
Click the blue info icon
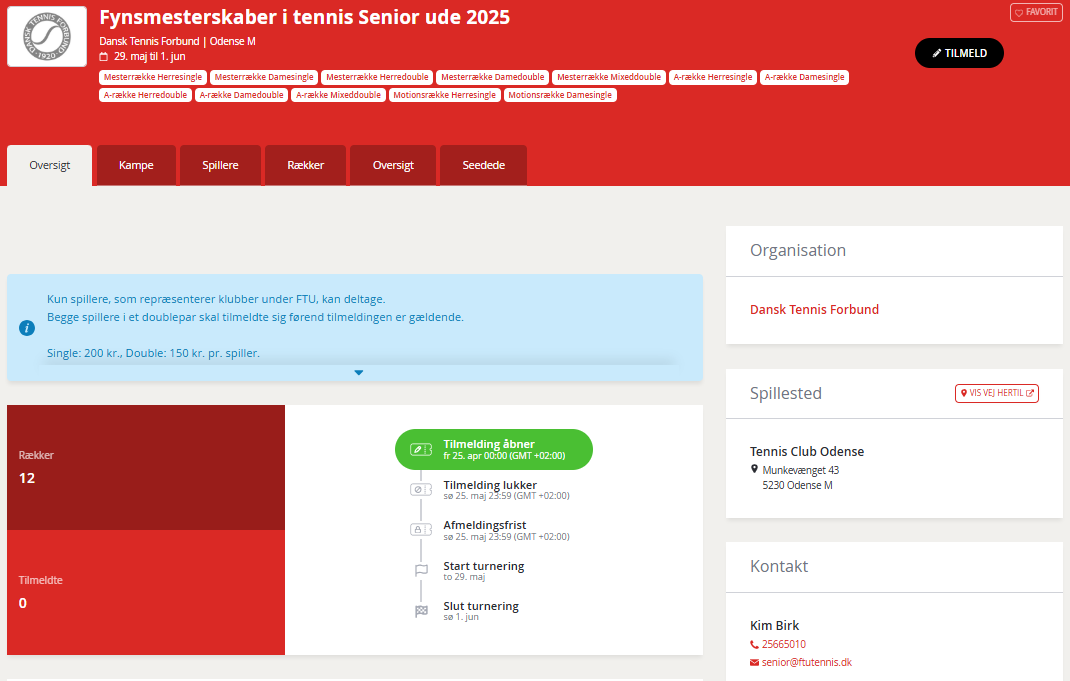click(x=27, y=328)
